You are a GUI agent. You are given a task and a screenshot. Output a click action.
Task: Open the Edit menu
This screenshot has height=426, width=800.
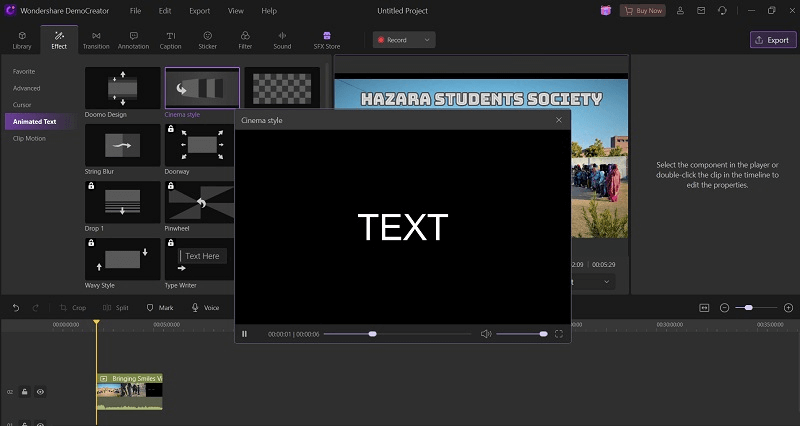click(x=165, y=11)
